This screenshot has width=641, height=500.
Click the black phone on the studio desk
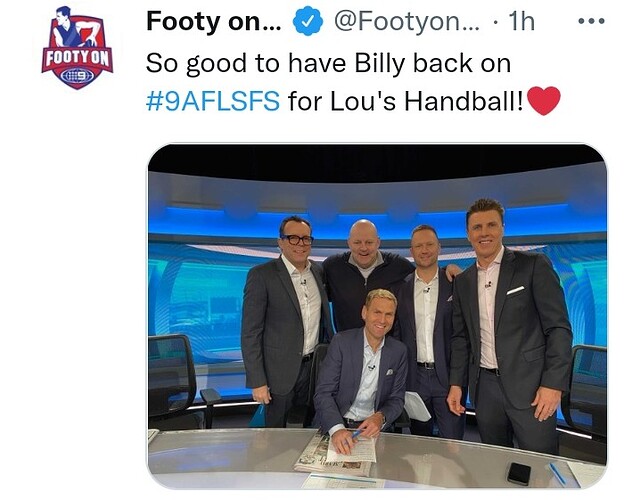[519, 473]
